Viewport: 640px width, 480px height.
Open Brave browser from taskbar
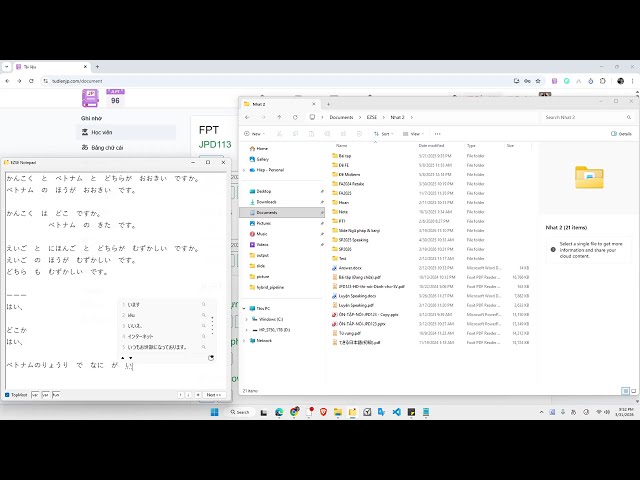tap(323, 412)
